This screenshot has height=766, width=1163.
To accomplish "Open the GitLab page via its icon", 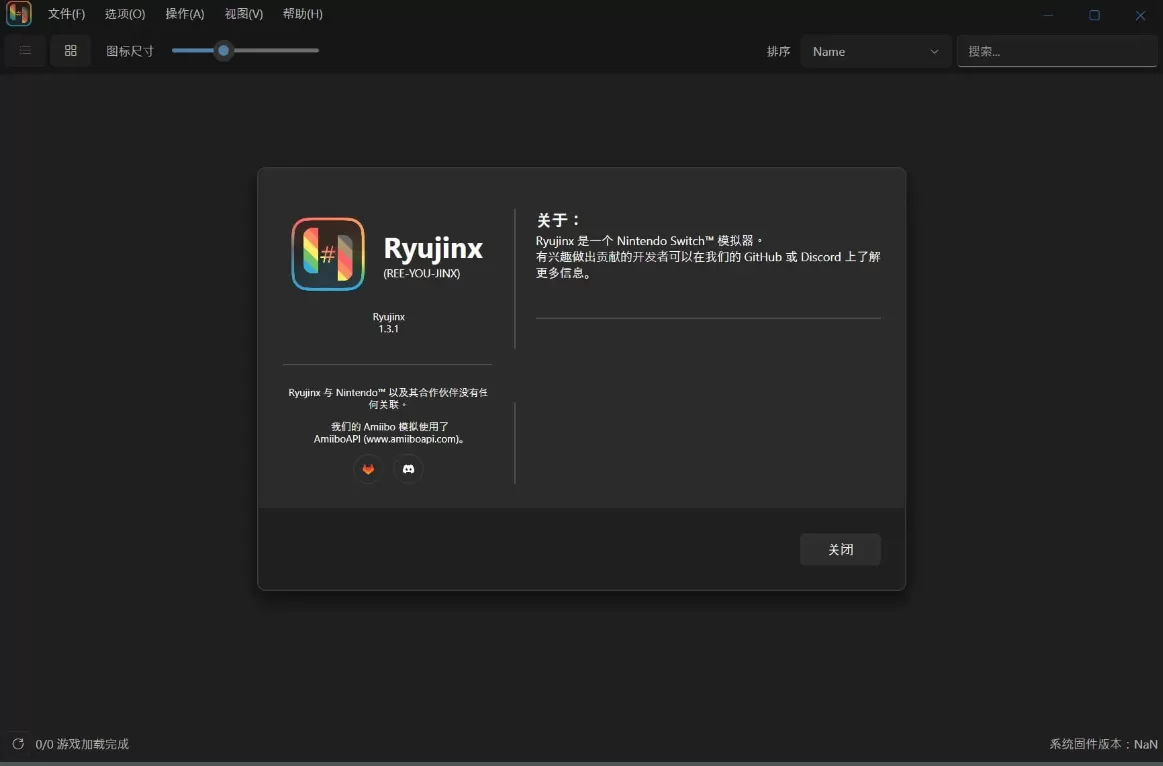I will point(368,468).
